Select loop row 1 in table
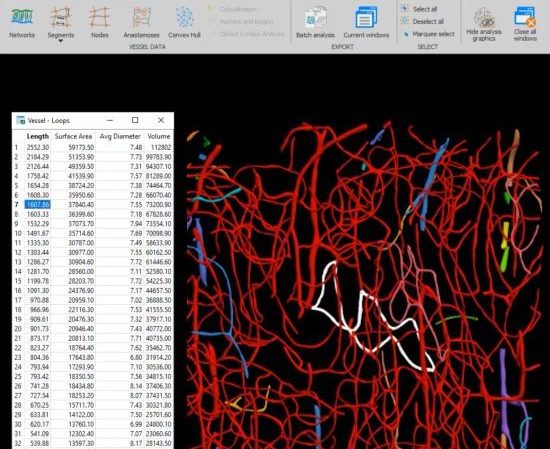 (93, 147)
